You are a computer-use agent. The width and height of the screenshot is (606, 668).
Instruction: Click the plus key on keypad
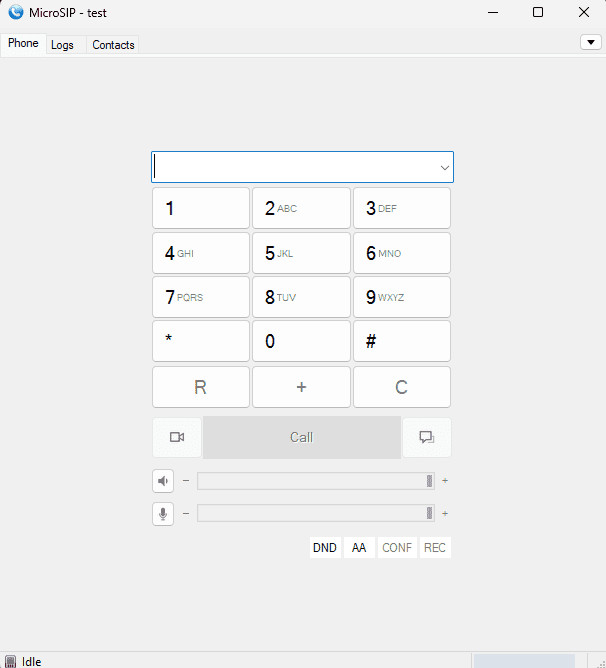(301, 387)
